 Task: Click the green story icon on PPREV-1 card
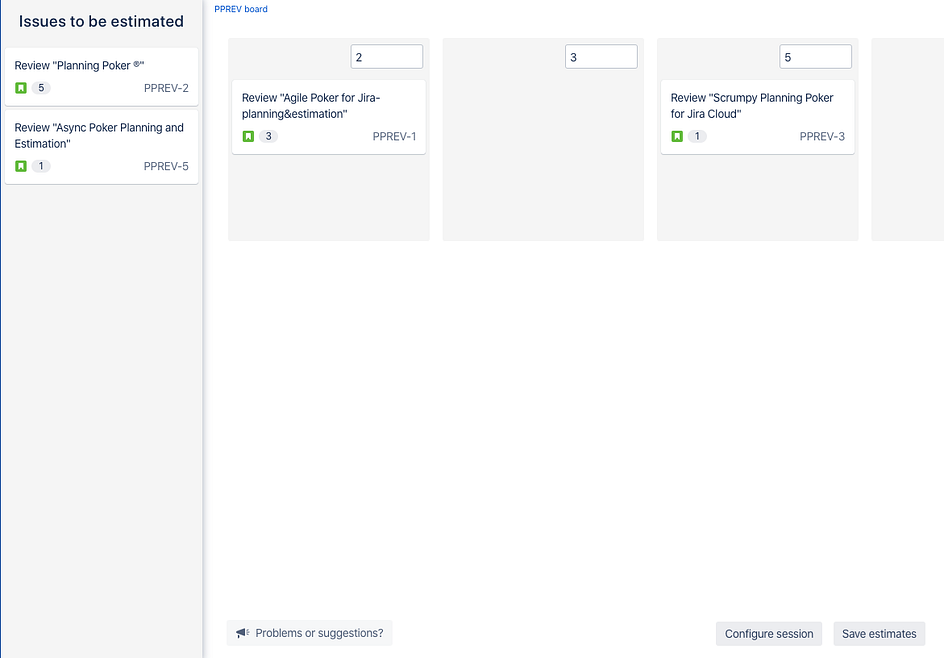point(247,136)
